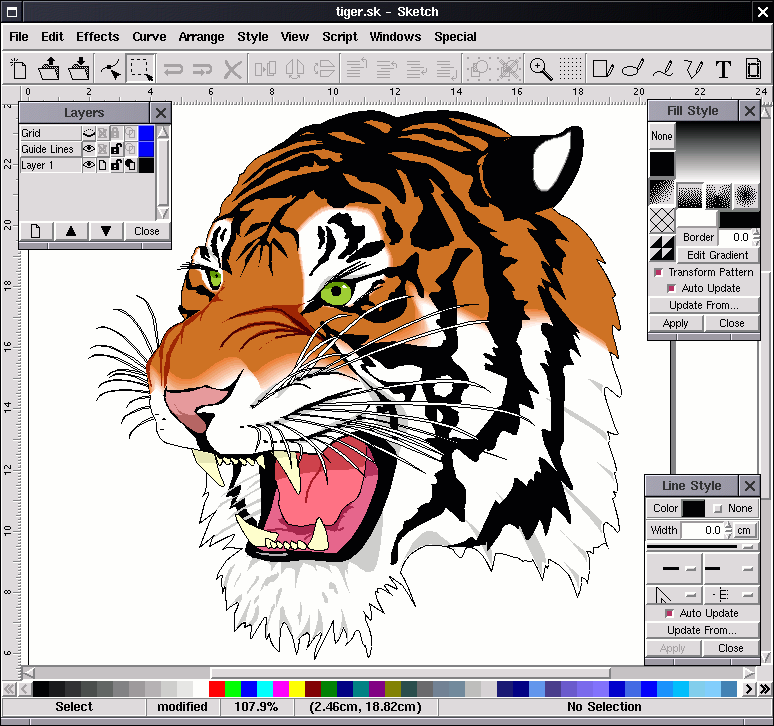Open the Arrange menu
The image size is (774, 726).
(201, 37)
